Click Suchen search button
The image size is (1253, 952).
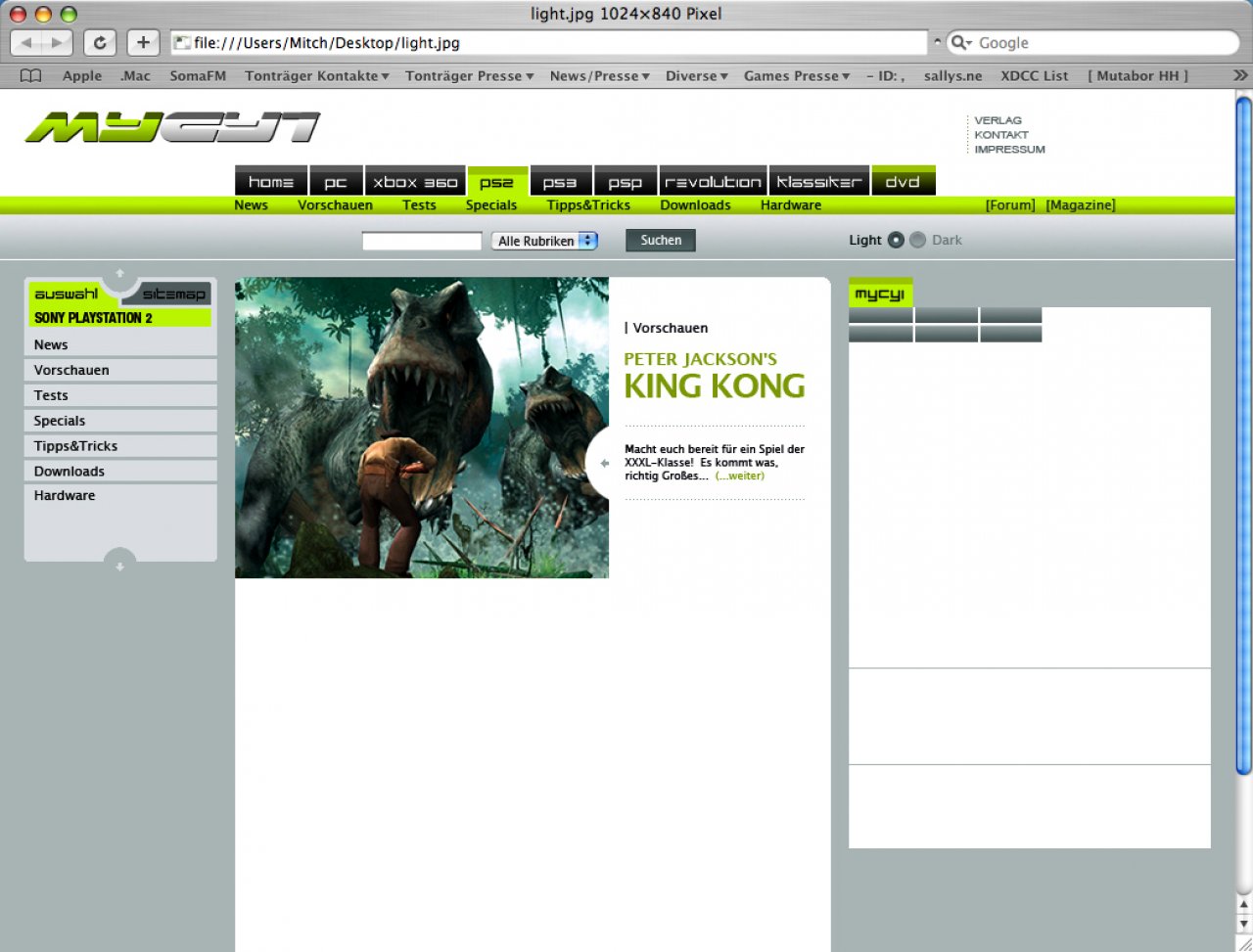[661, 240]
